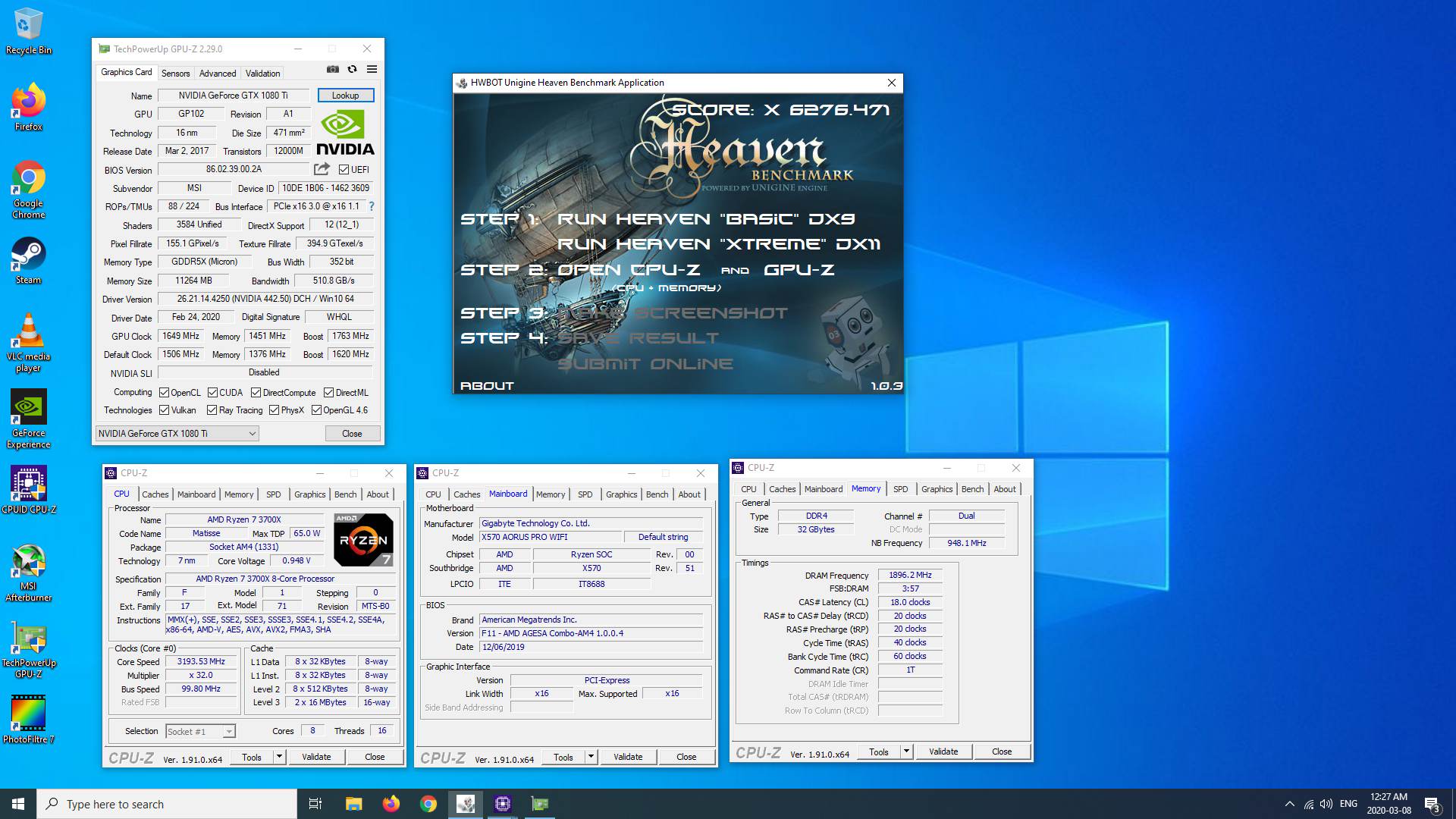Open the GPU selection dropdown in GPU-Z
The height and width of the screenshot is (819, 1456).
point(177,434)
